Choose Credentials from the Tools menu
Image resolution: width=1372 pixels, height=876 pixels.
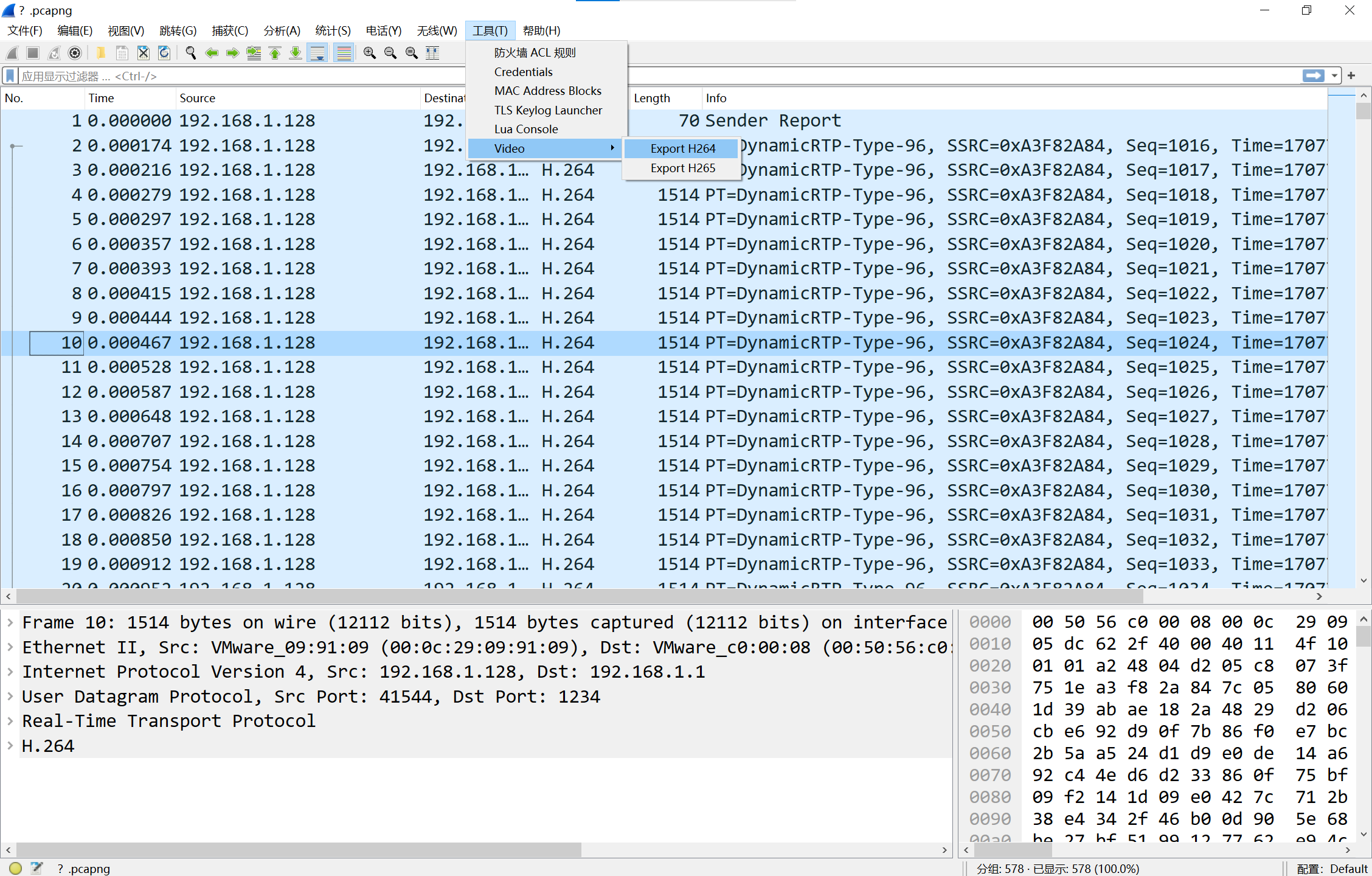click(546, 72)
